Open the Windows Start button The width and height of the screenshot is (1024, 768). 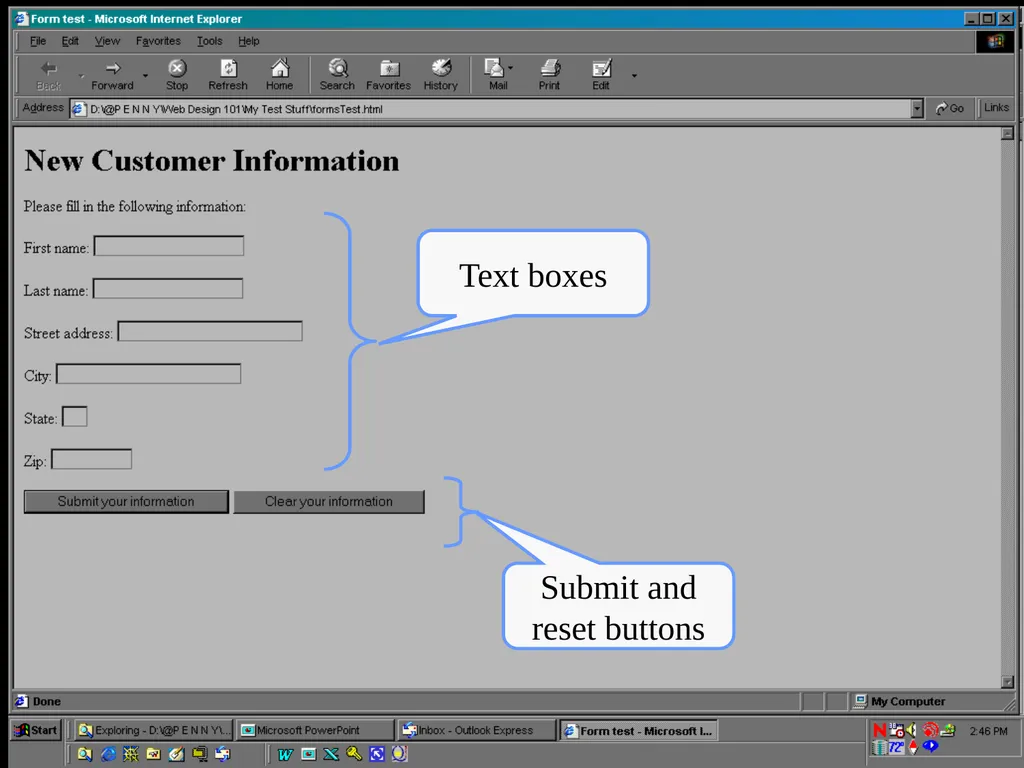tap(37, 730)
